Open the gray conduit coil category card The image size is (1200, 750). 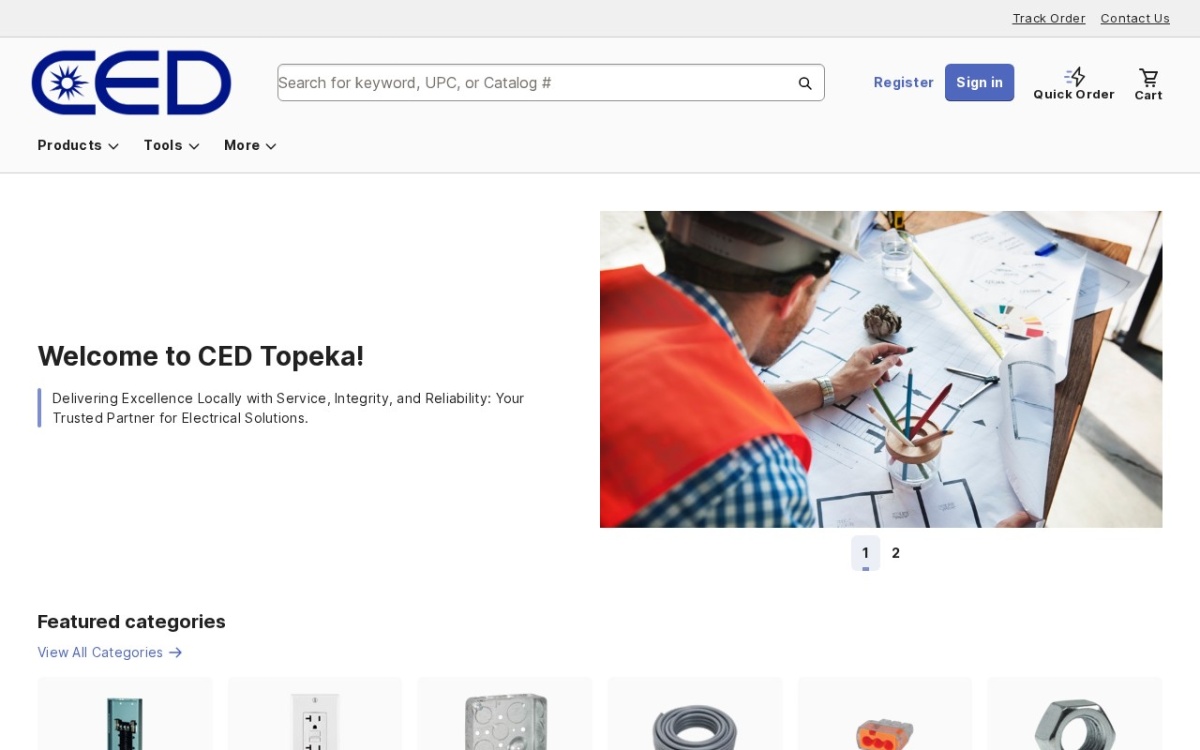[x=695, y=714]
